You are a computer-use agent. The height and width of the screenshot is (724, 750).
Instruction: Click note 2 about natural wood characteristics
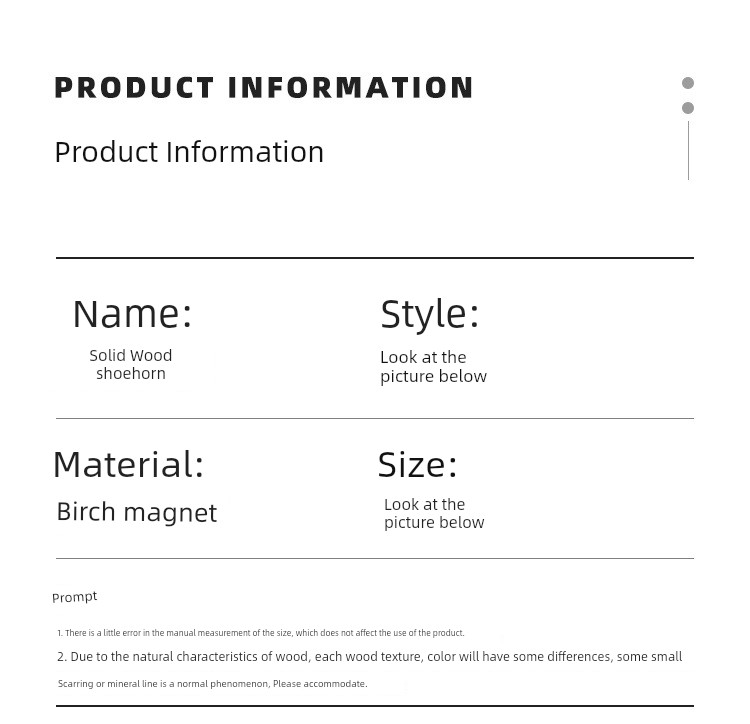[x=370, y=657]
